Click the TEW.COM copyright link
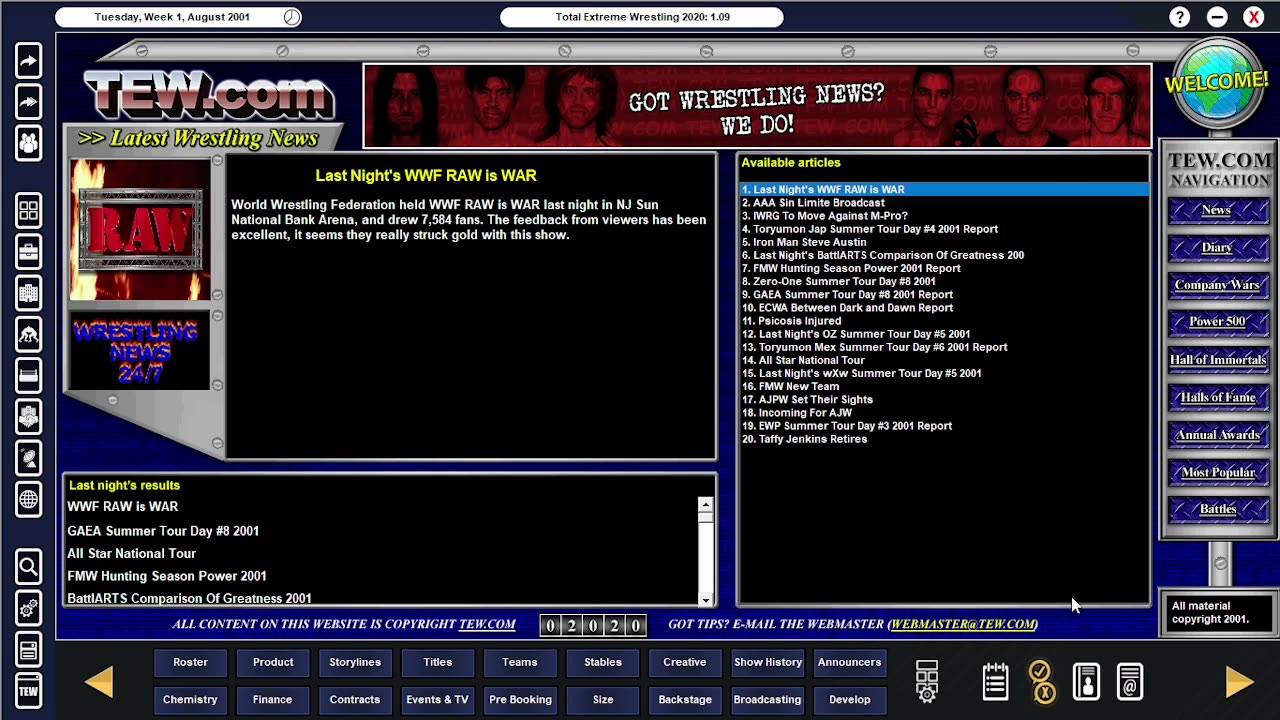This screenshot has height=720, width=1280. point(487,624)
